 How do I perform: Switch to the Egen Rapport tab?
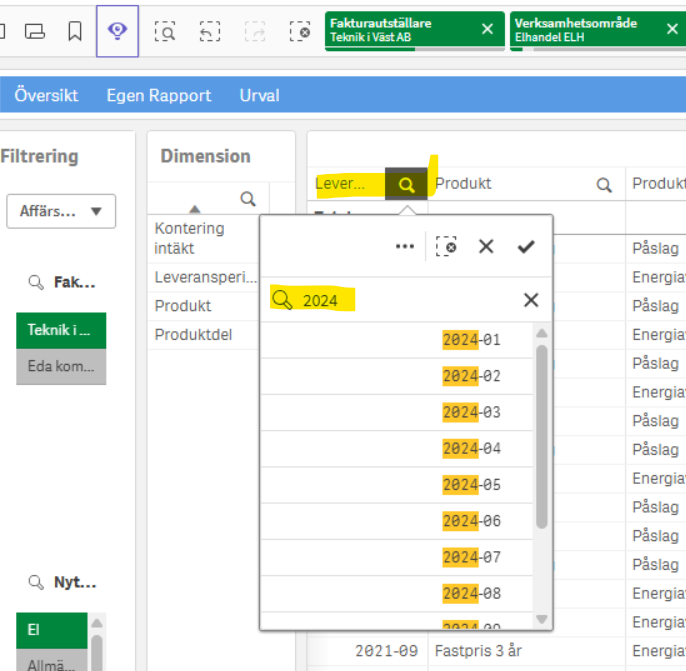159,96
